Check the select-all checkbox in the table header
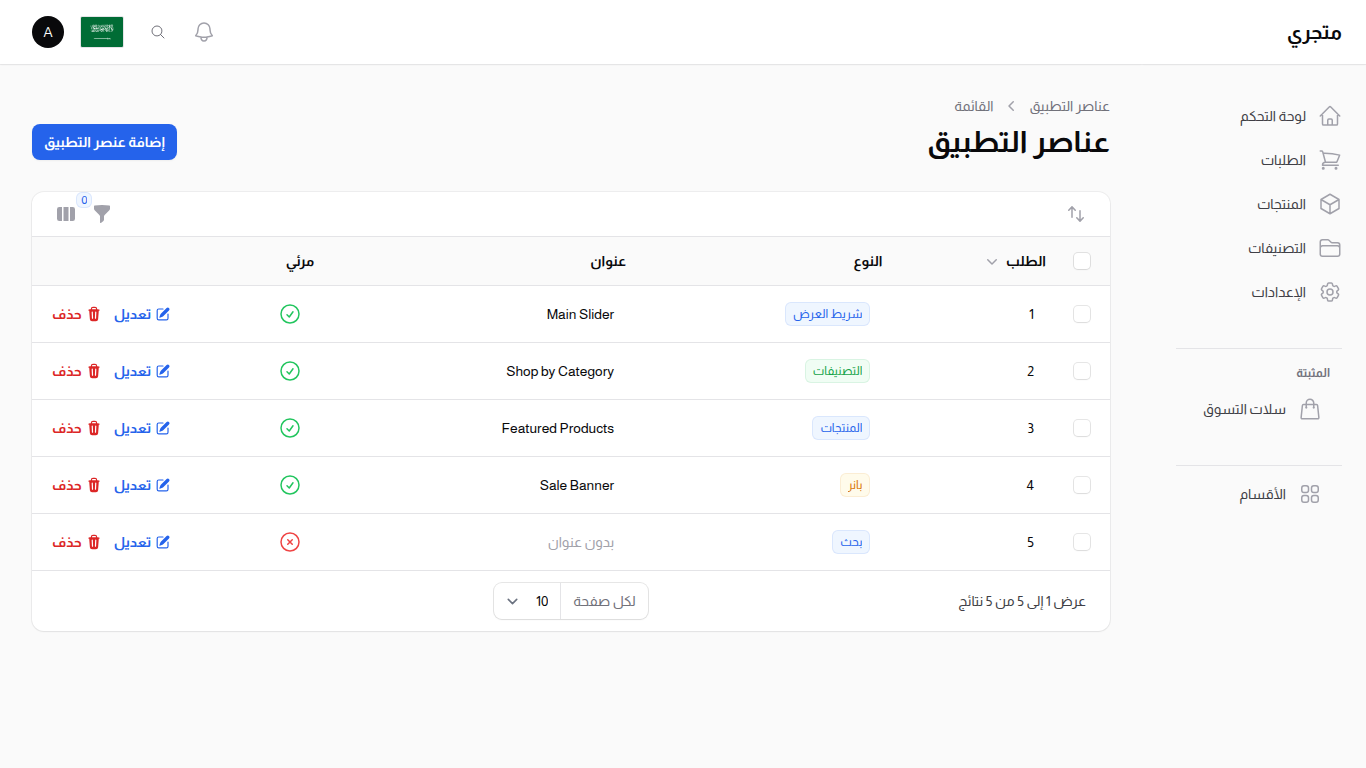 (x=1082, y=261)
